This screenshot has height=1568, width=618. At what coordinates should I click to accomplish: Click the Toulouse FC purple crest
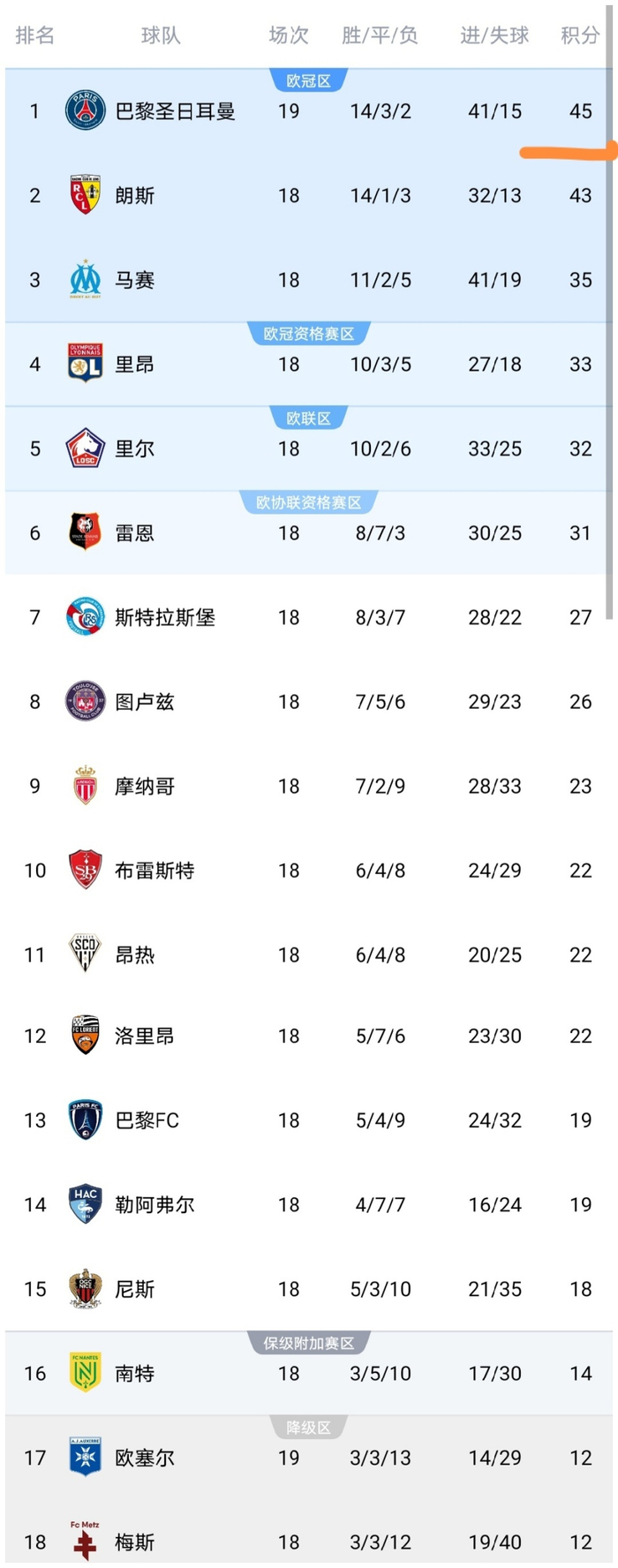(x=86, y=701)
